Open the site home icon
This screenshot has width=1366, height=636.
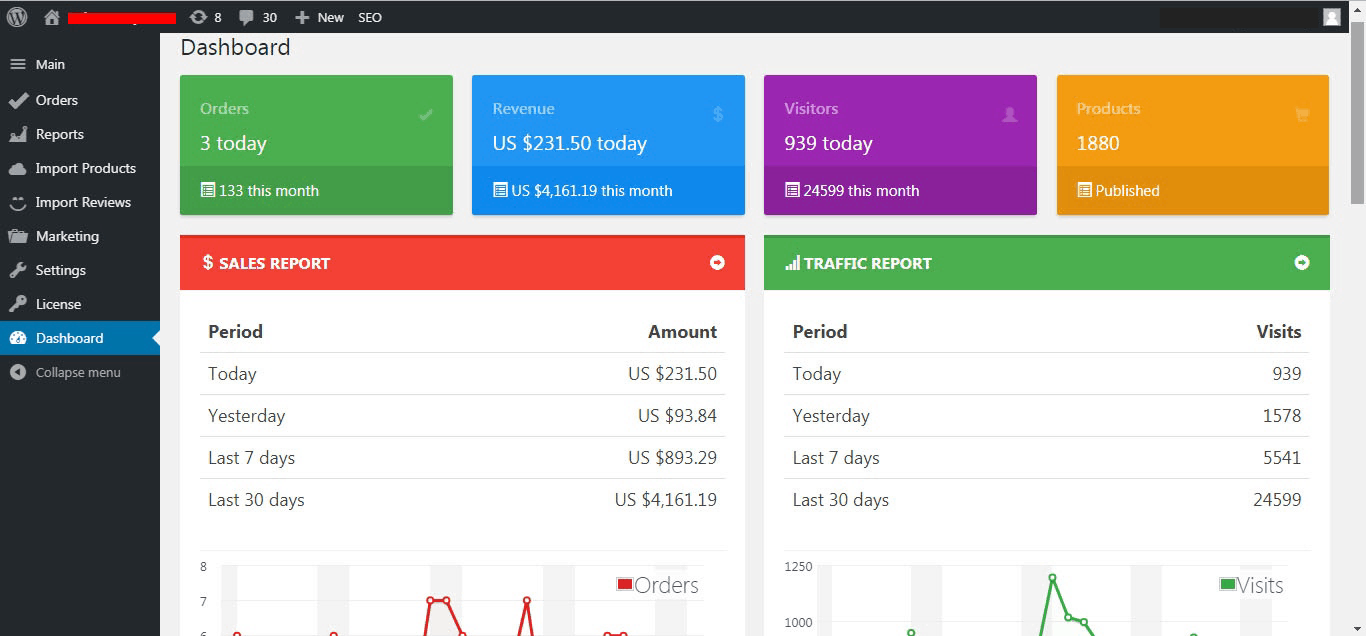pos(52,17)
